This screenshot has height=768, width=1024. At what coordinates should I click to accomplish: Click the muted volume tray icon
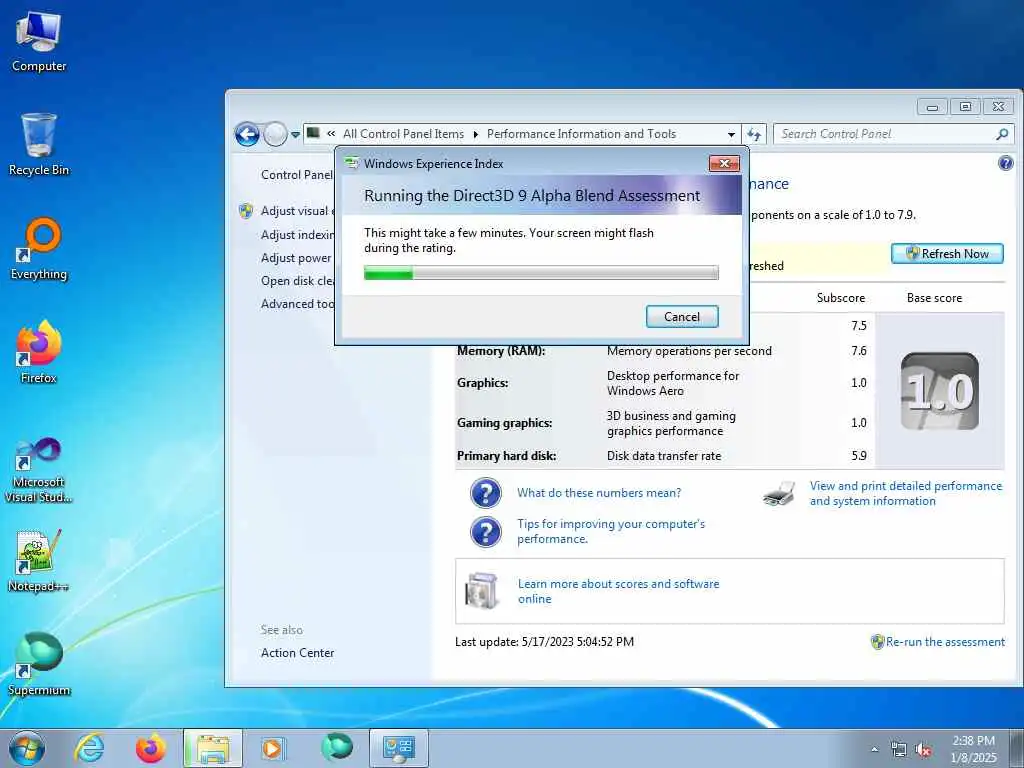923,749
